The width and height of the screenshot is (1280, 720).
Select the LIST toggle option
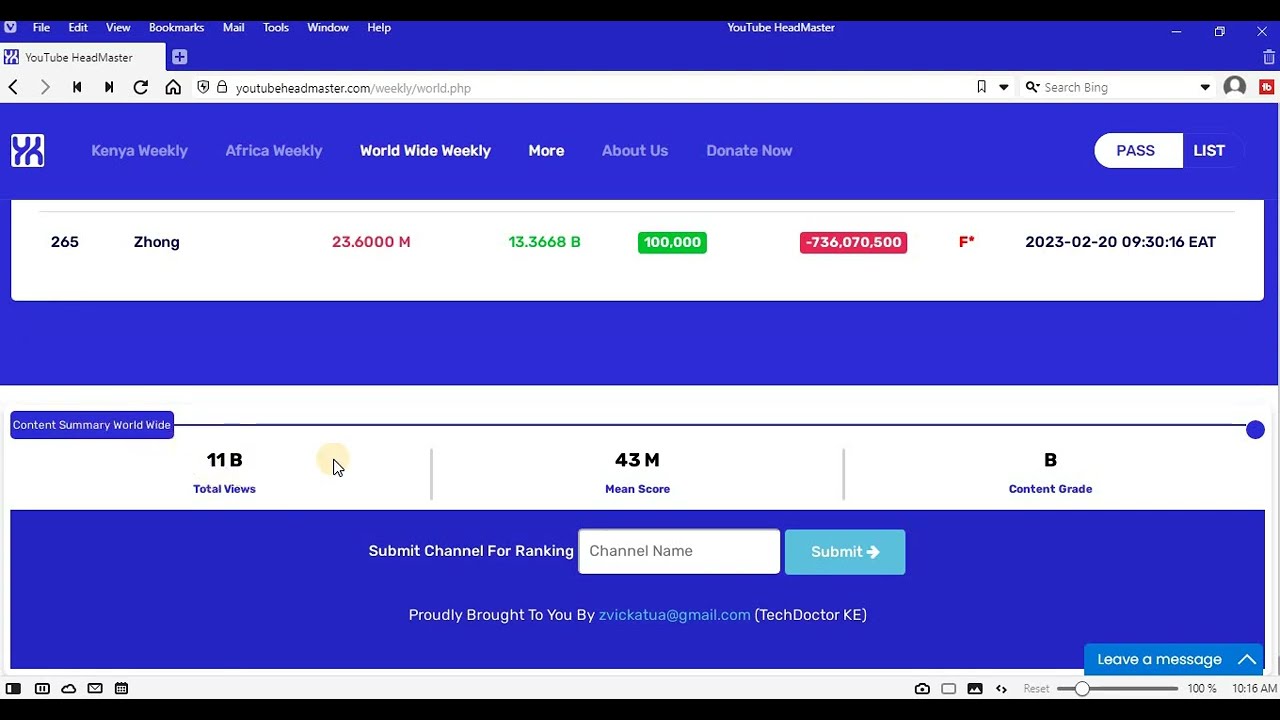click(1209, 150)
